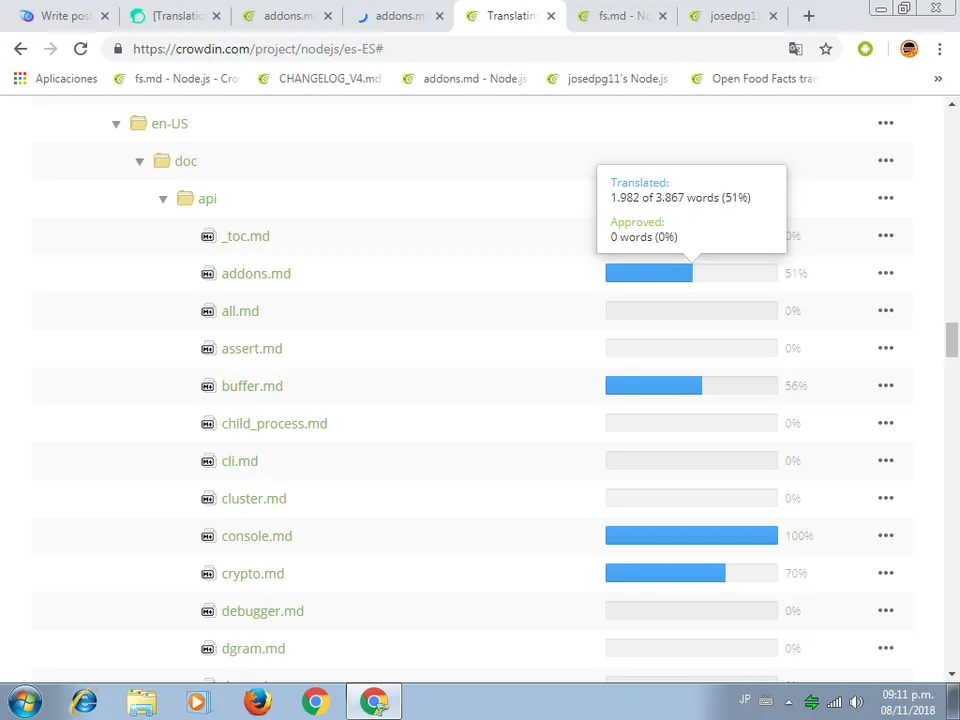Open more options for _toc.md
960x720 pixels.
tap(885, 235)
